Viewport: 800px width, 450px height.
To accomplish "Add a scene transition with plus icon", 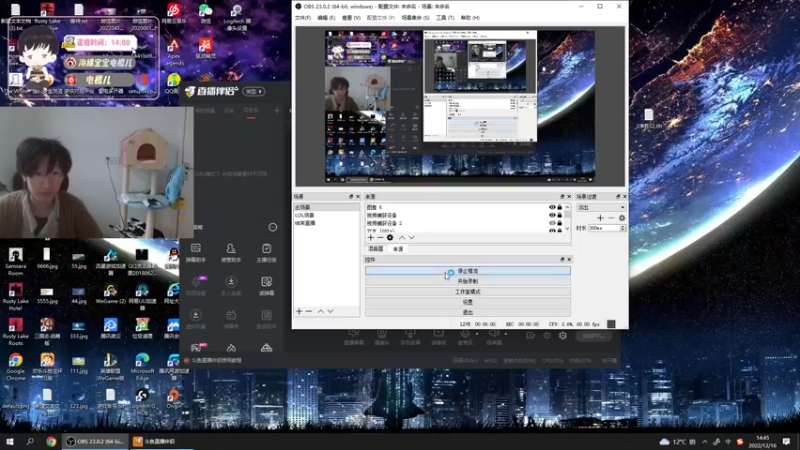I will (601, 218).
